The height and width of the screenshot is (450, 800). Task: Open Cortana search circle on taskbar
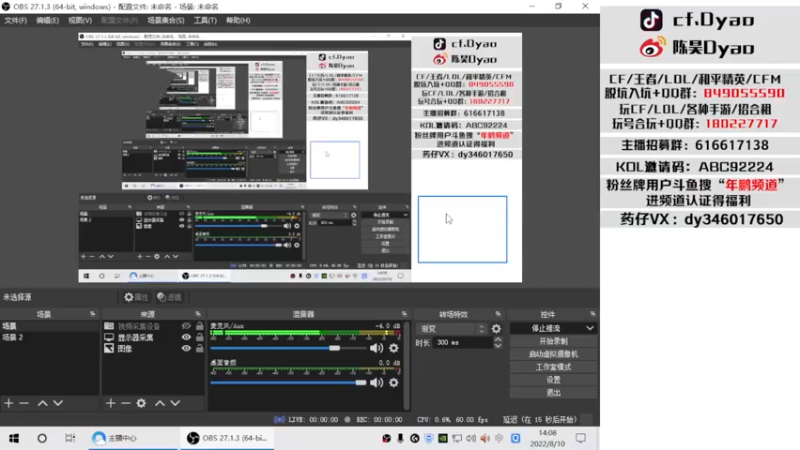coord(42,438)
